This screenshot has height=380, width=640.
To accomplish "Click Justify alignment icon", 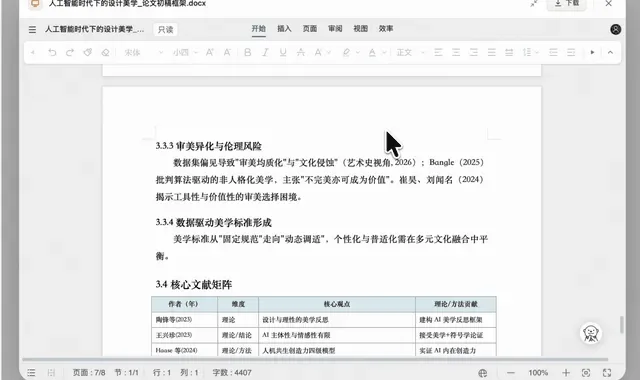I will (x=491, y=52).
